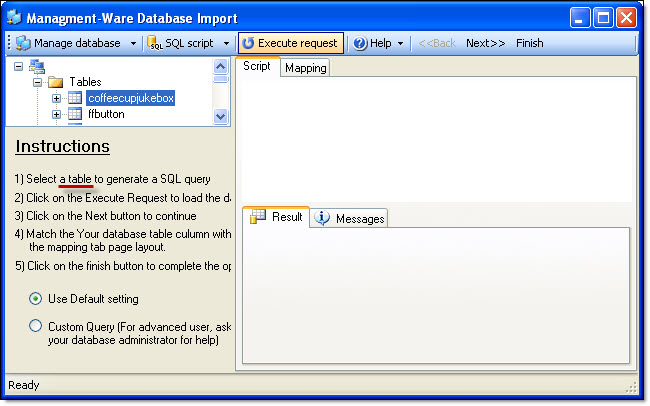
Task: Click the application icon in title bar
Action: pos(14,18)
